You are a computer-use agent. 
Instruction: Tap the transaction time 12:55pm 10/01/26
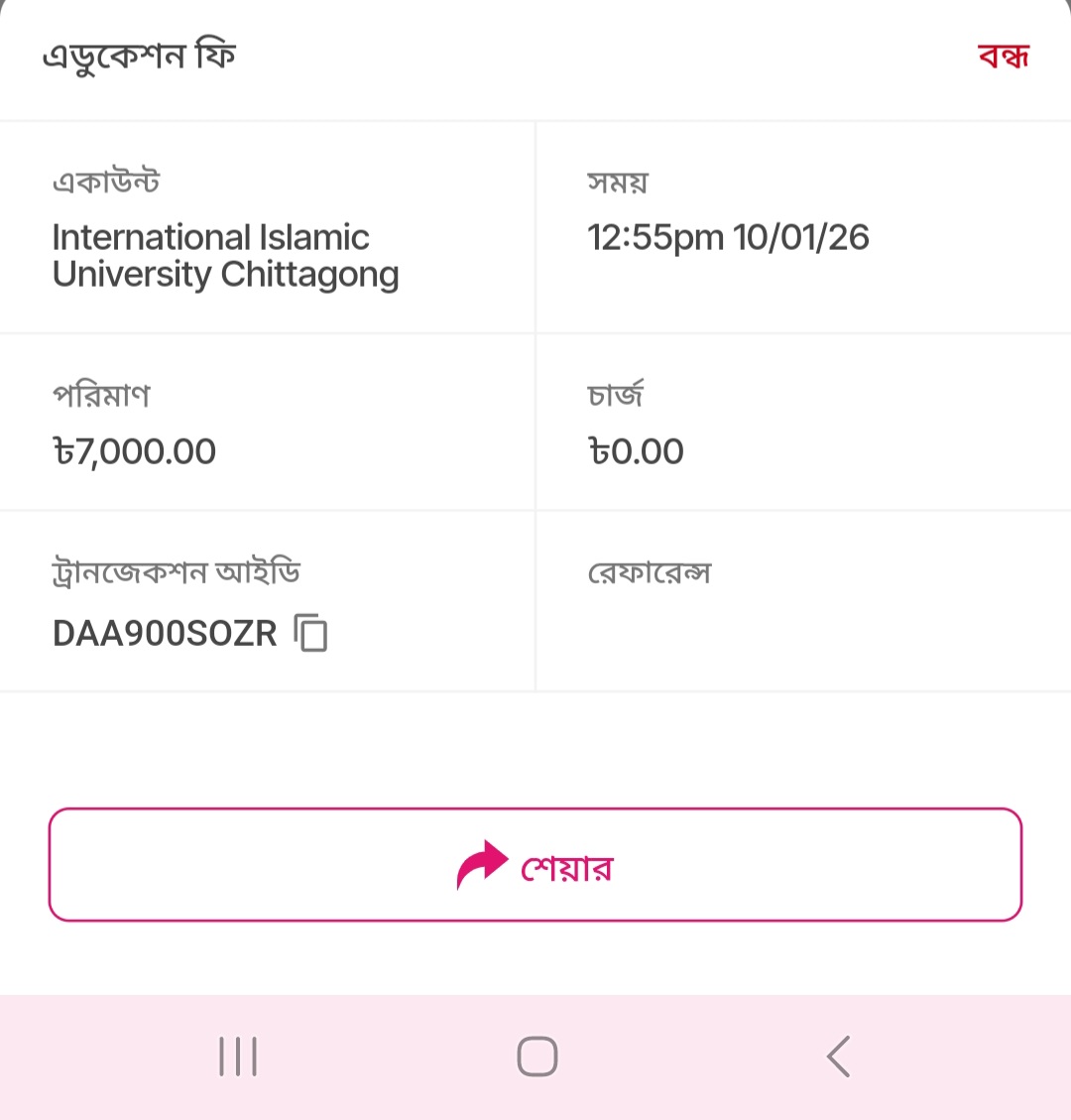[x=728, y=238]
